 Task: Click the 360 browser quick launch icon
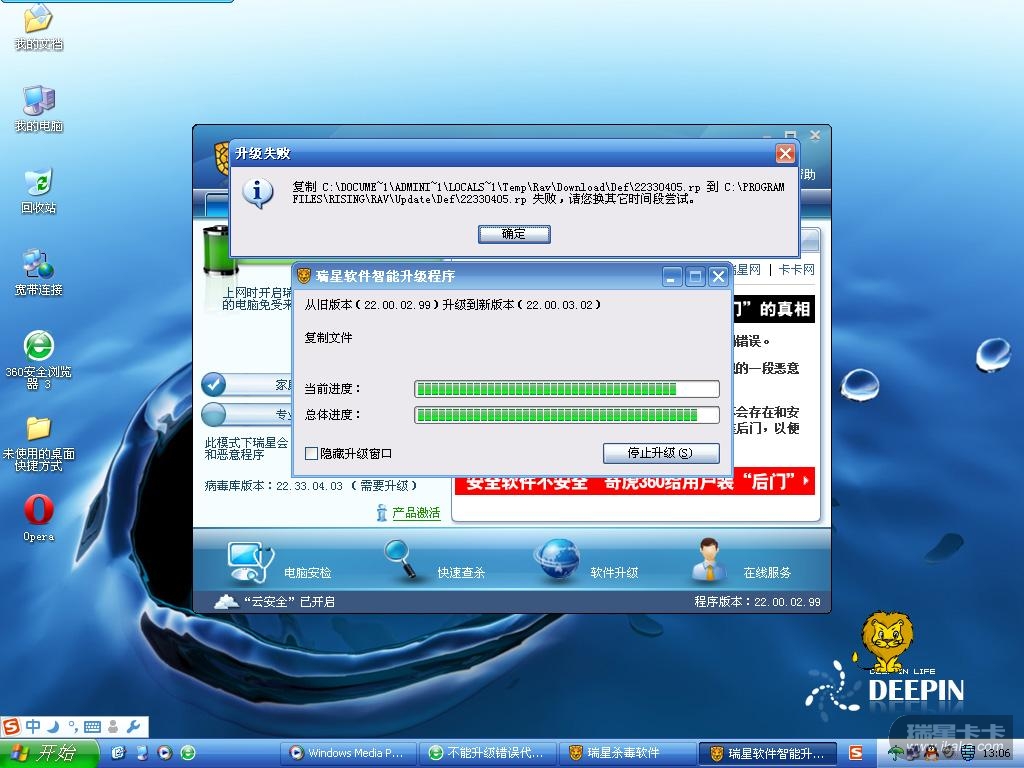(x=188, y=753)
